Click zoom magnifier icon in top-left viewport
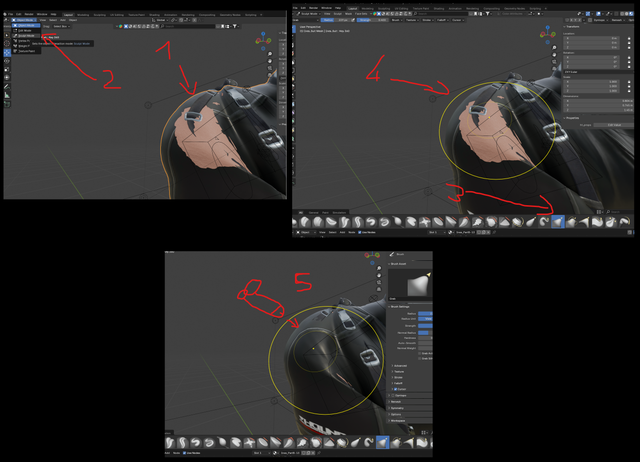This screenshot has height=462, width=640. 270,54
